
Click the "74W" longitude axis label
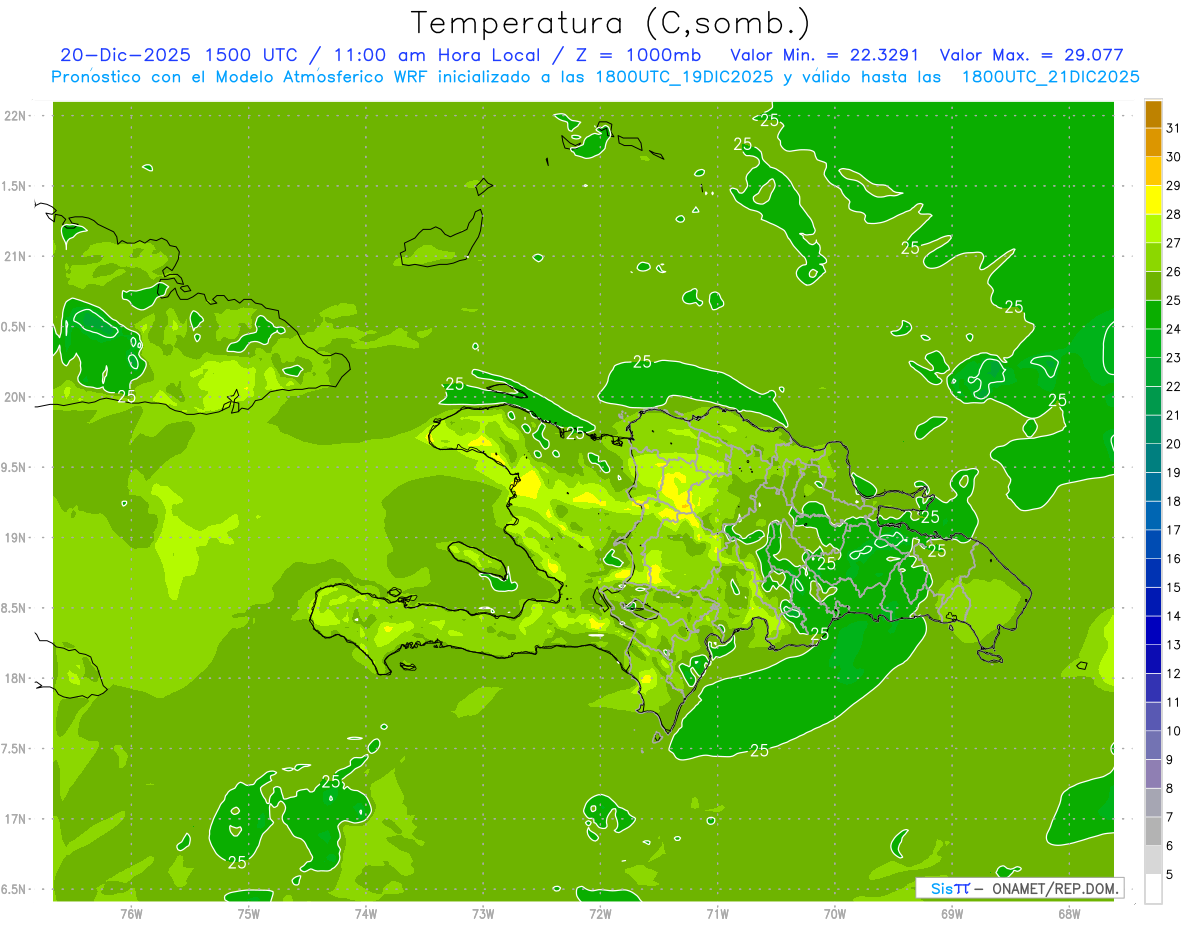(366, 913)
